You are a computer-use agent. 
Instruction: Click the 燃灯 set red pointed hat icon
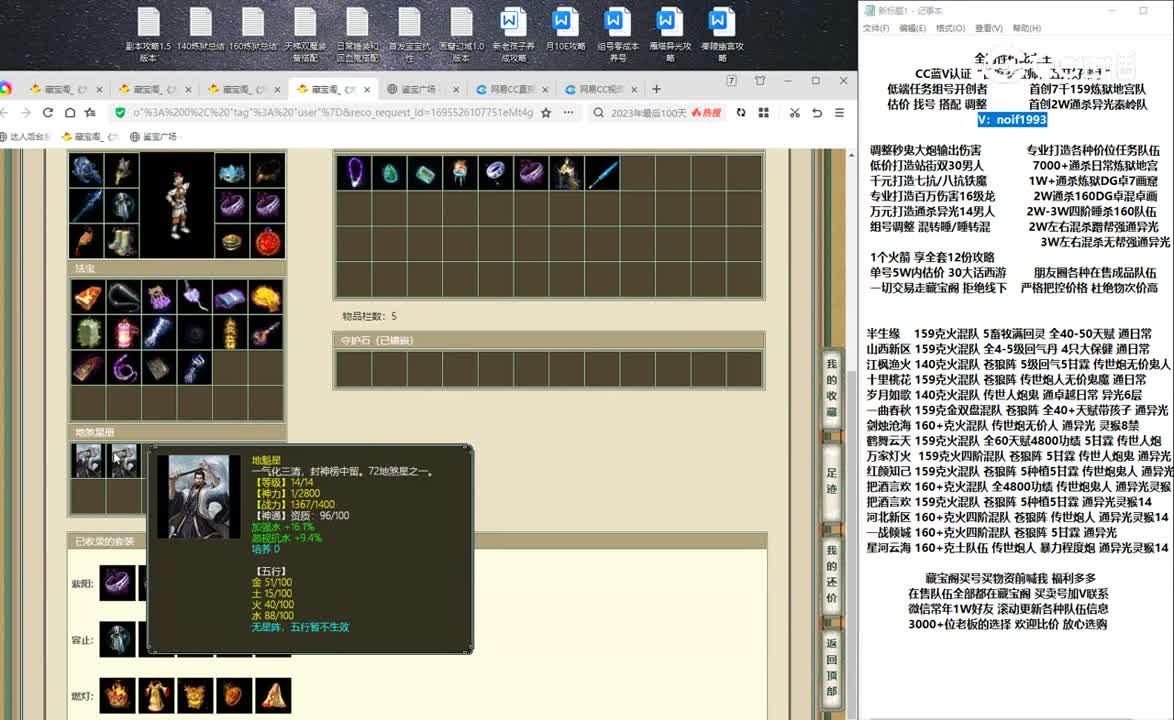[x=273, y=695]
